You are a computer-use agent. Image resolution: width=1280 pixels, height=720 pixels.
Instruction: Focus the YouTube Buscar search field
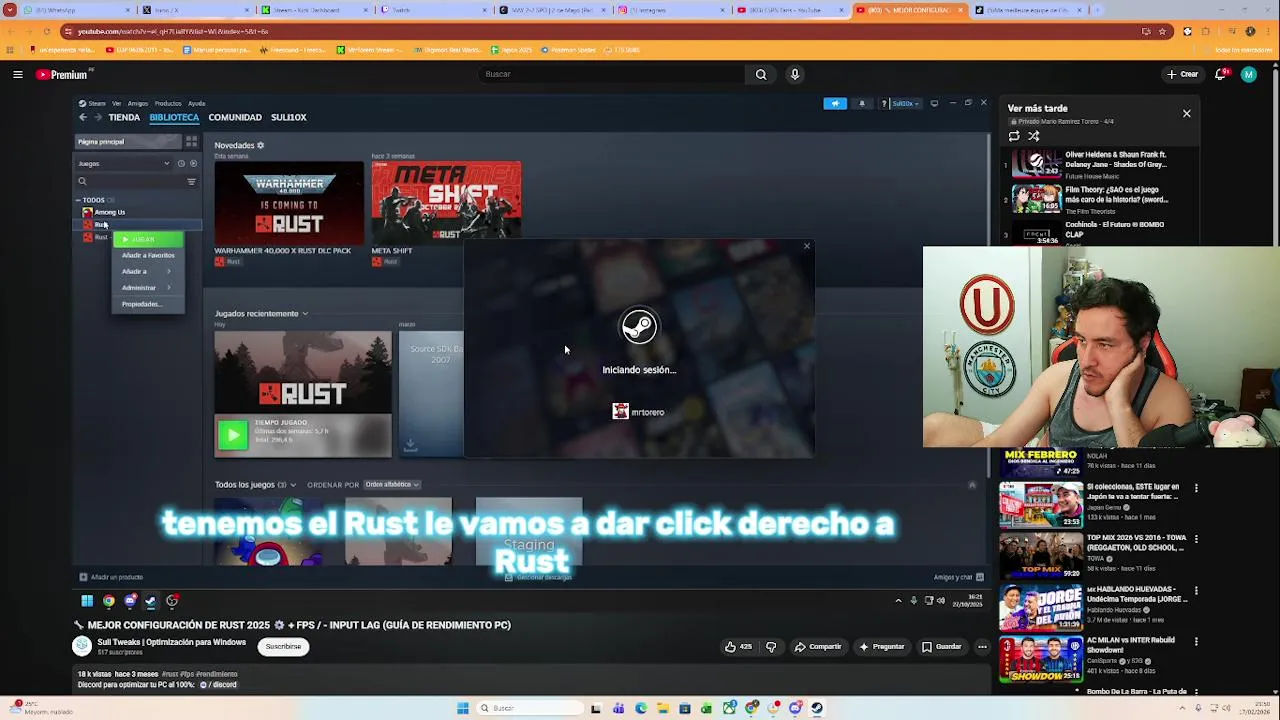(610, 74)
